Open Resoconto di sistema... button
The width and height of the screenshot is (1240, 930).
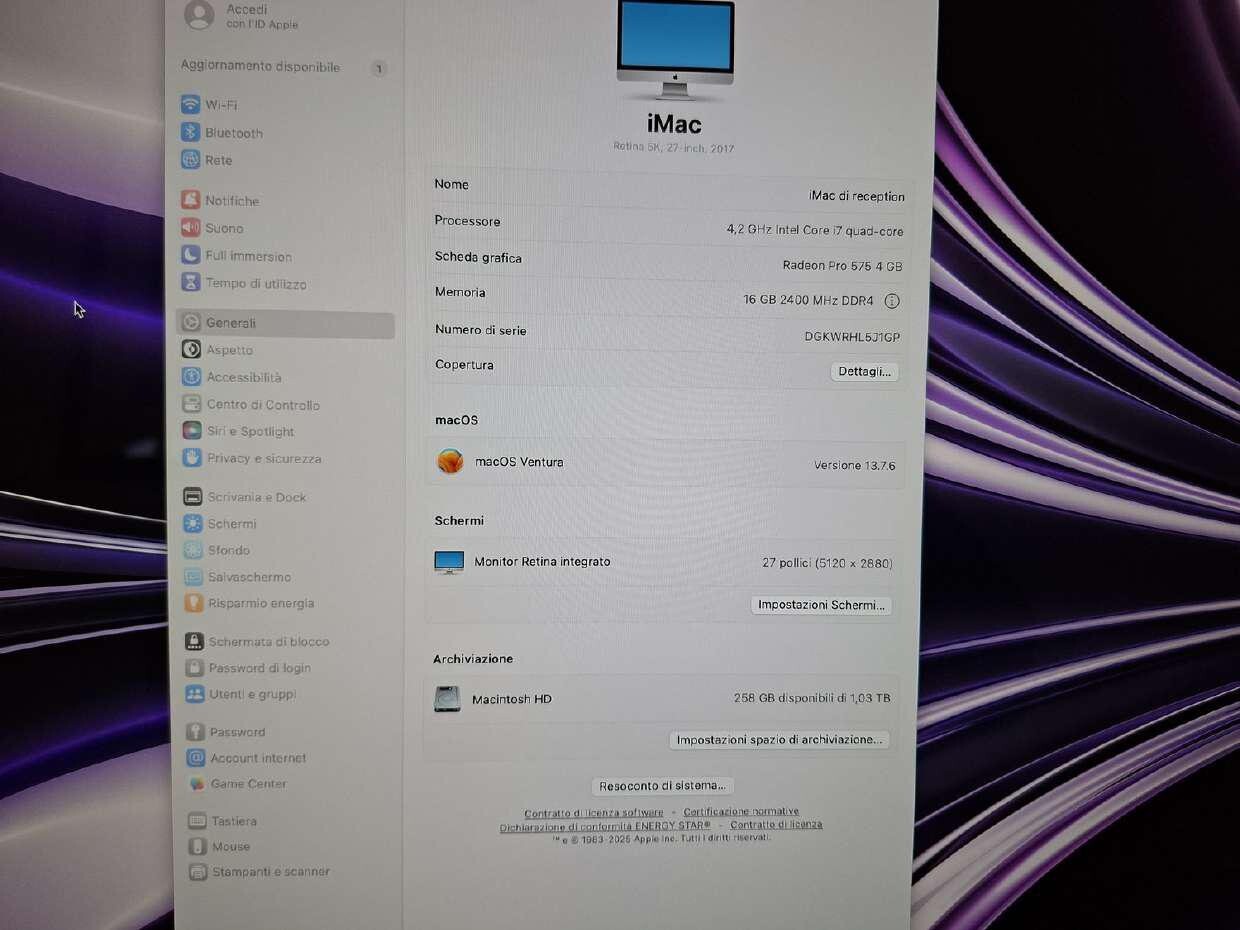click(x=664, y=786)
